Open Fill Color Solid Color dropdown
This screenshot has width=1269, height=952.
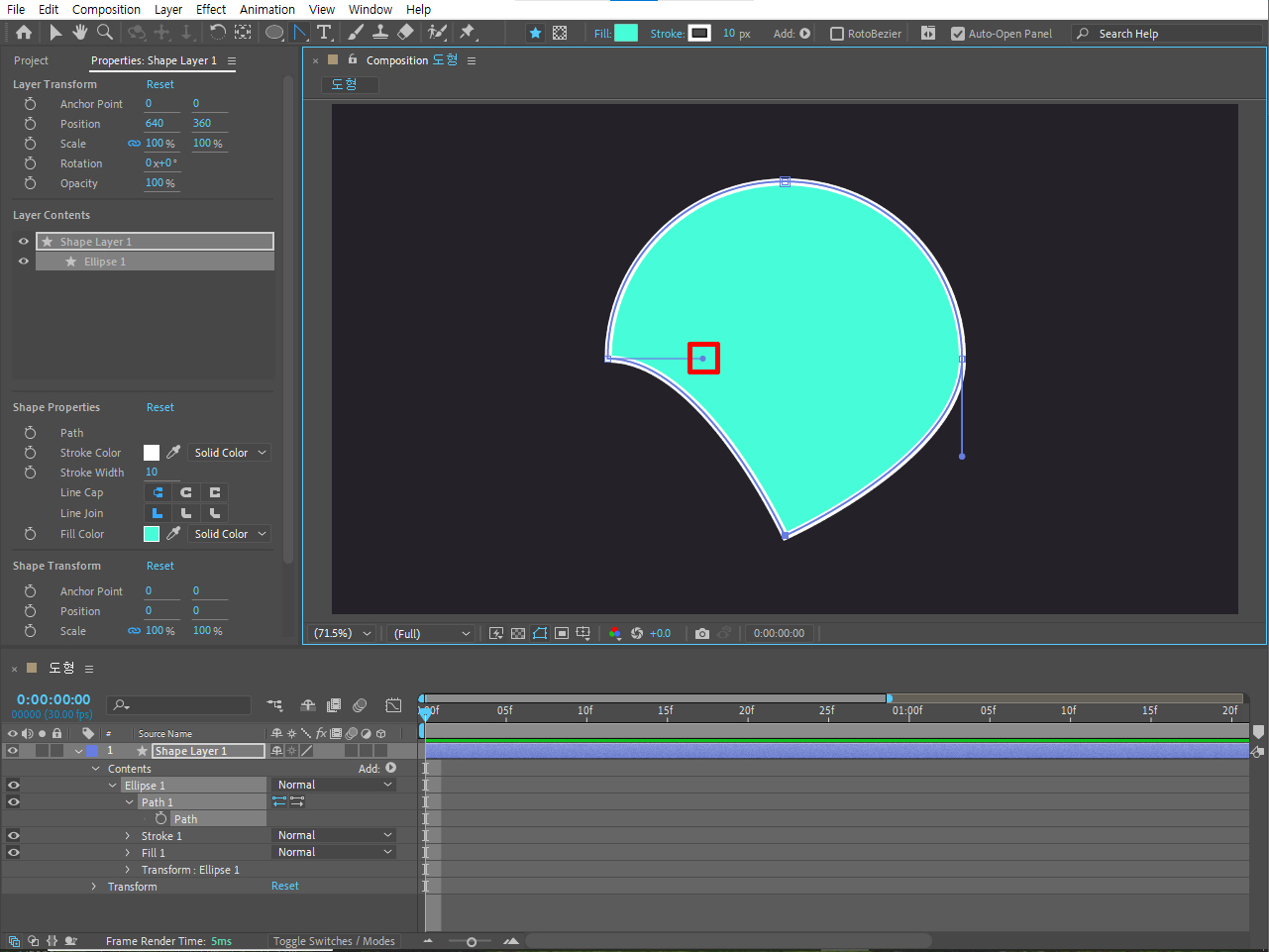(231, 534)
